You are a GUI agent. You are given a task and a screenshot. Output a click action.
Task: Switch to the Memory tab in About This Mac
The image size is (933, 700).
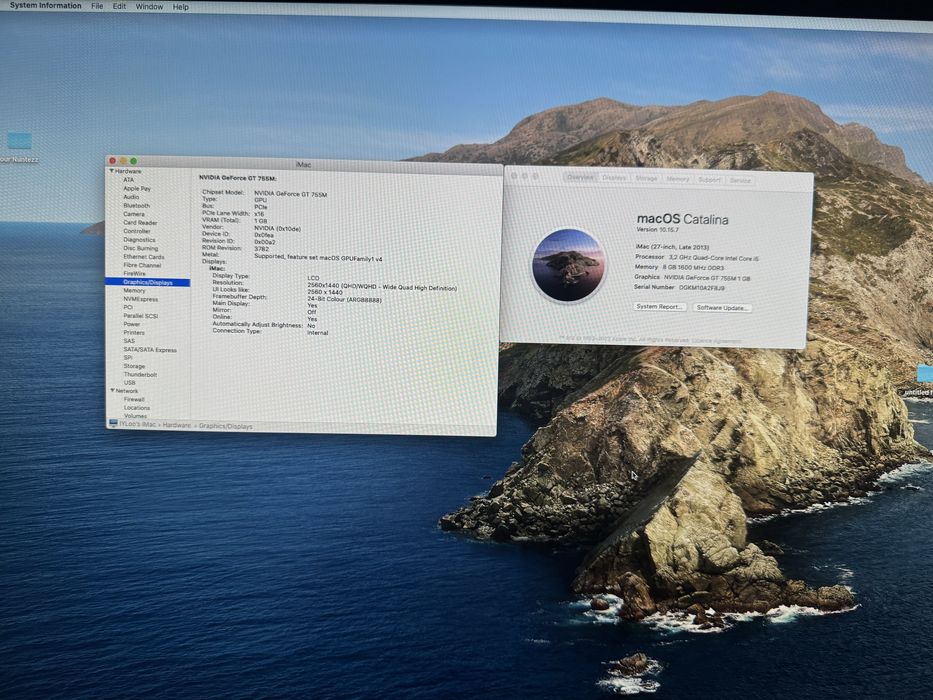point(678,179)
